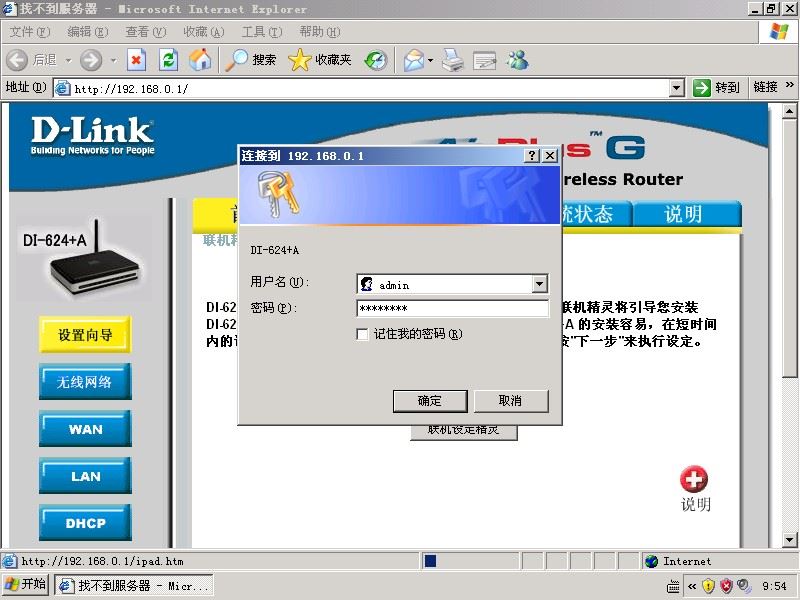The image size is (800, 600).
Task: Open Search (搜索) magnifier toolbar button
Action: pyautogui.click(x=251, y=60)
